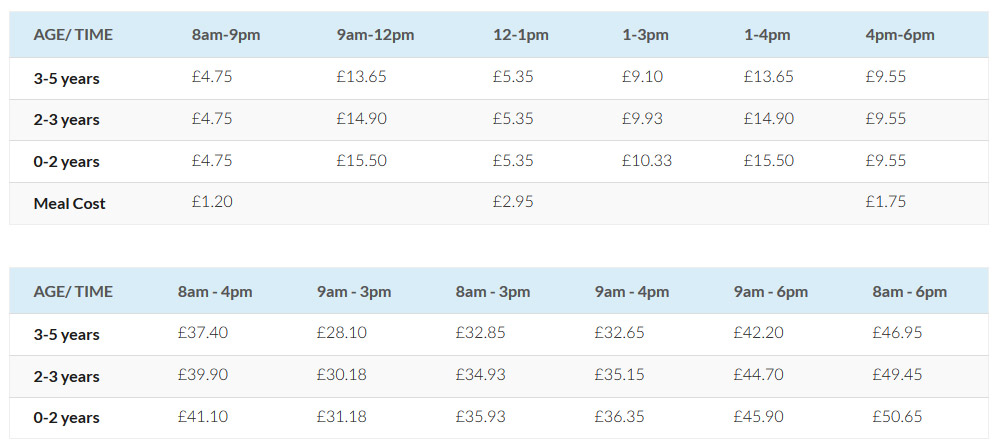The image size is (995, 444).
Task: Select the £30.18 price cell
Action: [x=342, y=375]
